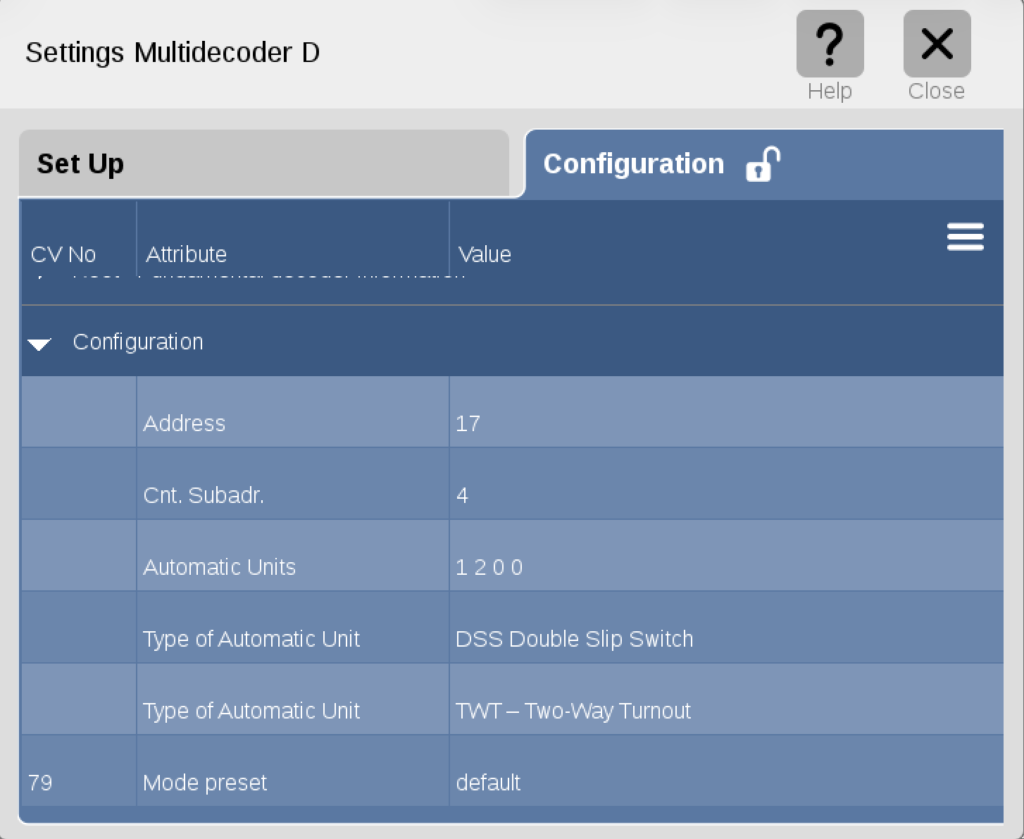Click the Automatic Units value 1 2 0 0

489,567
